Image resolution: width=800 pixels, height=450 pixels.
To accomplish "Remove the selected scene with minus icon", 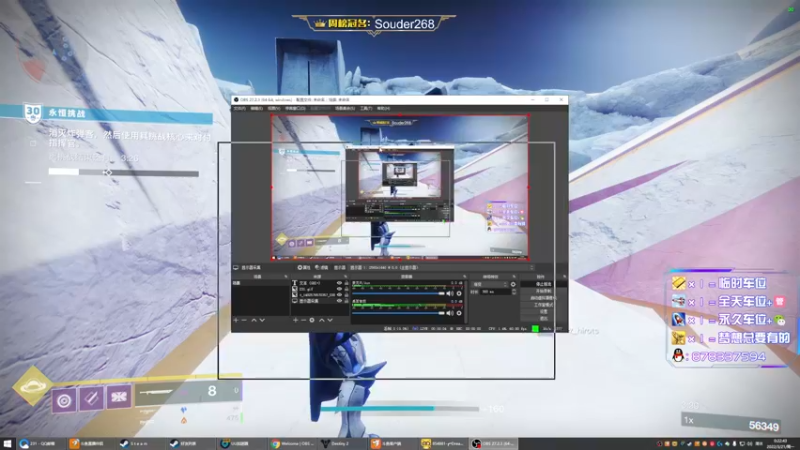I will 244,320.
